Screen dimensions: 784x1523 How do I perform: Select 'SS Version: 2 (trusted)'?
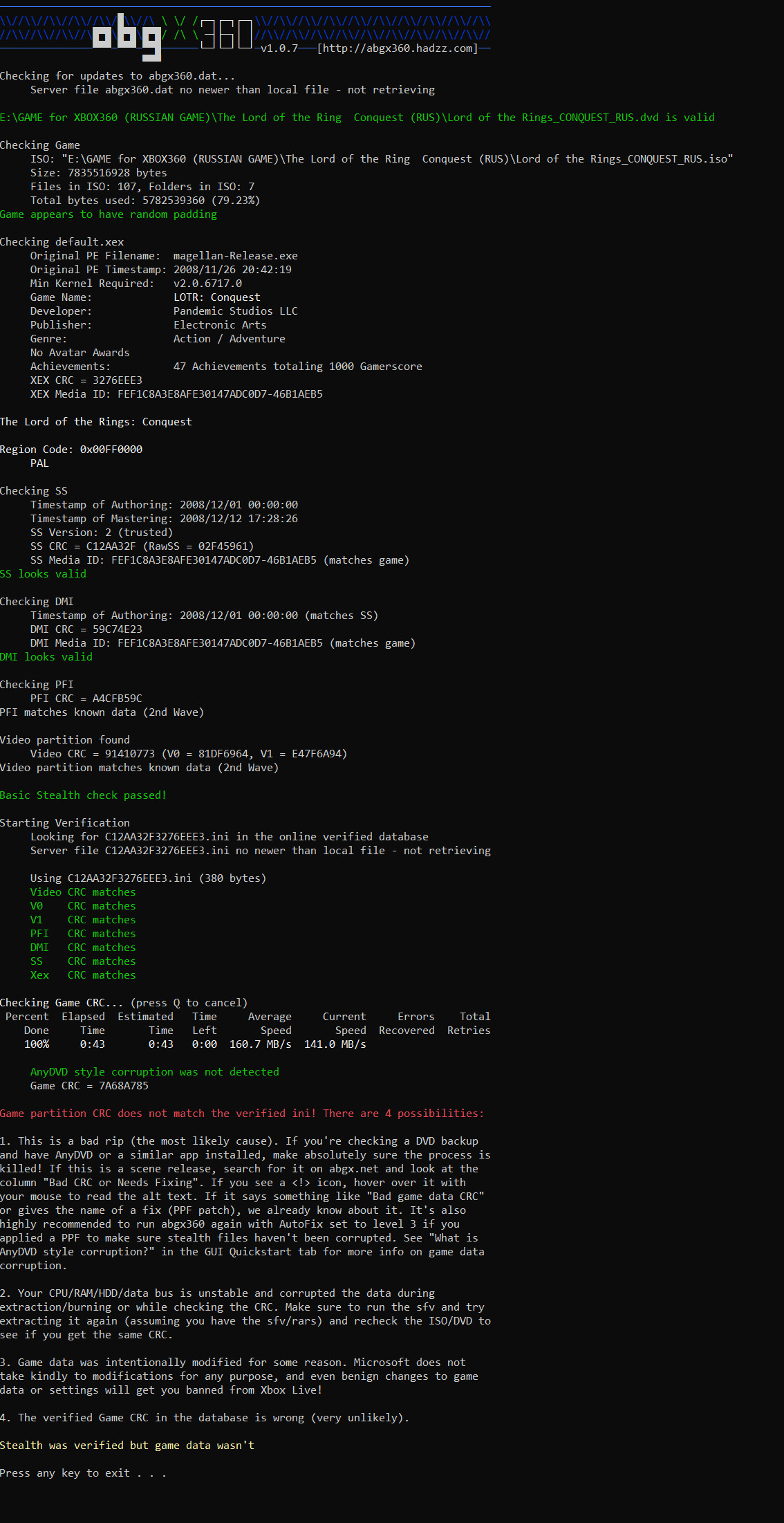pos(102,533)
